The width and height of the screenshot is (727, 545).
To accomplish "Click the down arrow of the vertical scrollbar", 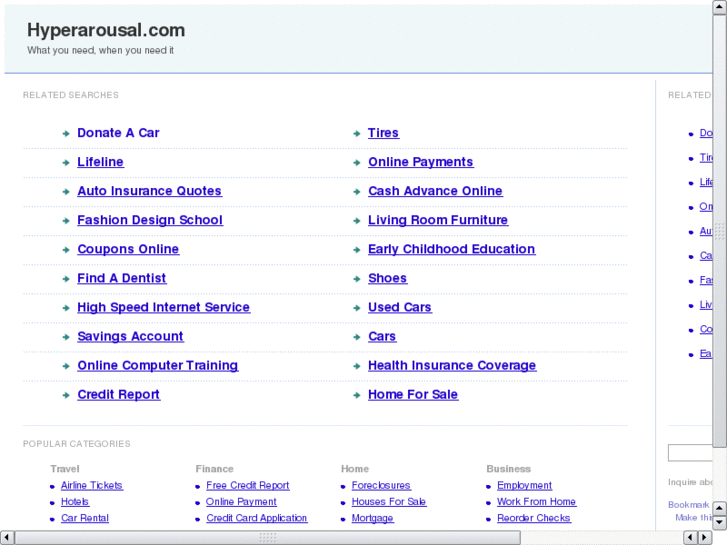I will click(x=719, y=523).
